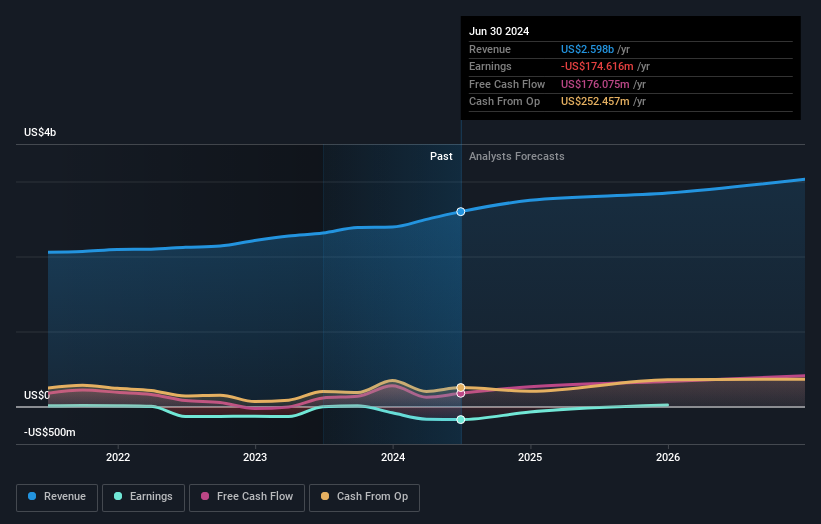Click the US$252.457m cash from op value
The height and width of the screenshot is (524, 821).
[595, 102]
